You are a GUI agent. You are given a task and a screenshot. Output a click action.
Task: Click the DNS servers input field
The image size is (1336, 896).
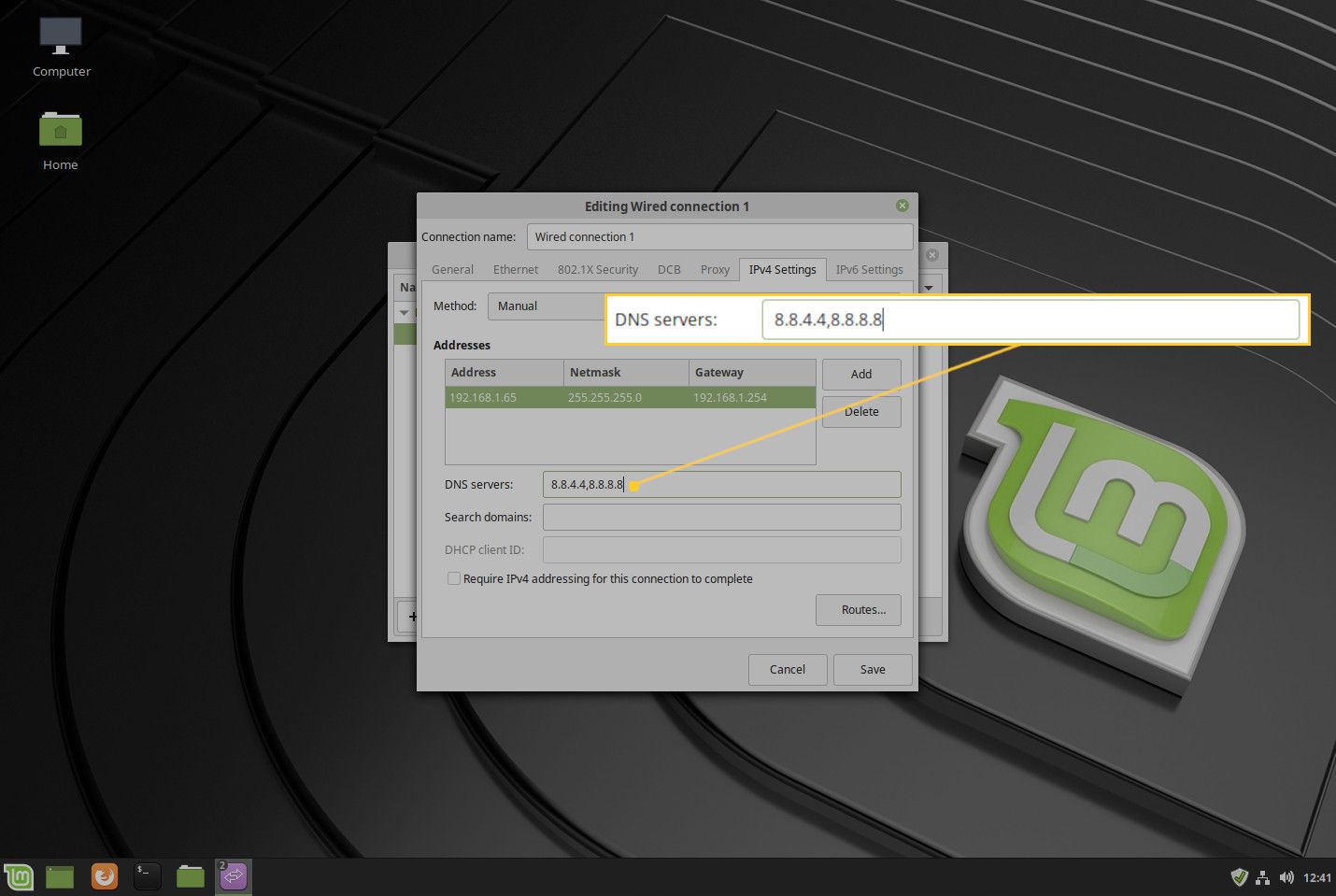pos(721,484)
